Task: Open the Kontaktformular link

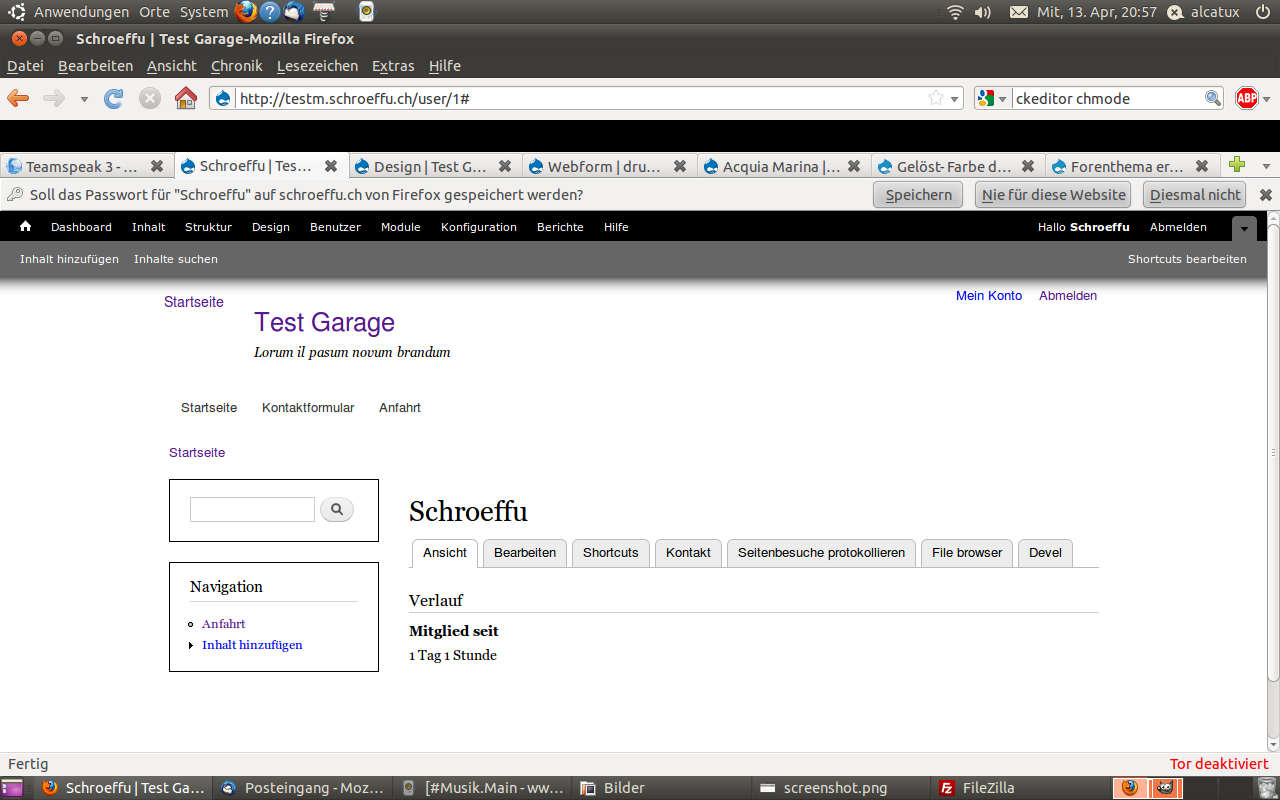Action: [x=308, y=408]
